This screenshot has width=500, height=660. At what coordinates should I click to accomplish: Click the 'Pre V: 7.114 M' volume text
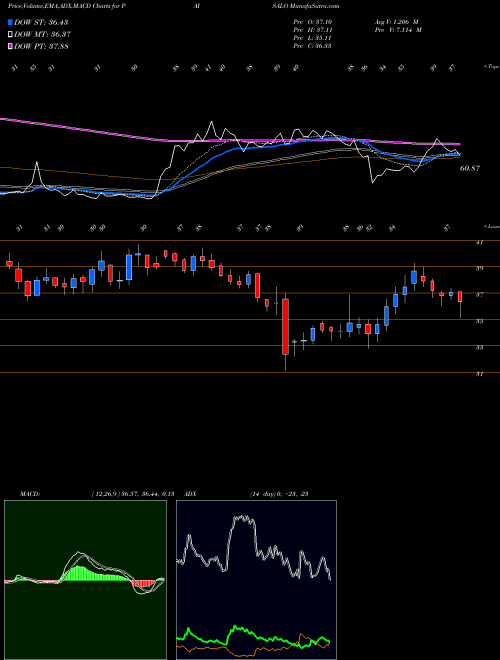[397, 30]
